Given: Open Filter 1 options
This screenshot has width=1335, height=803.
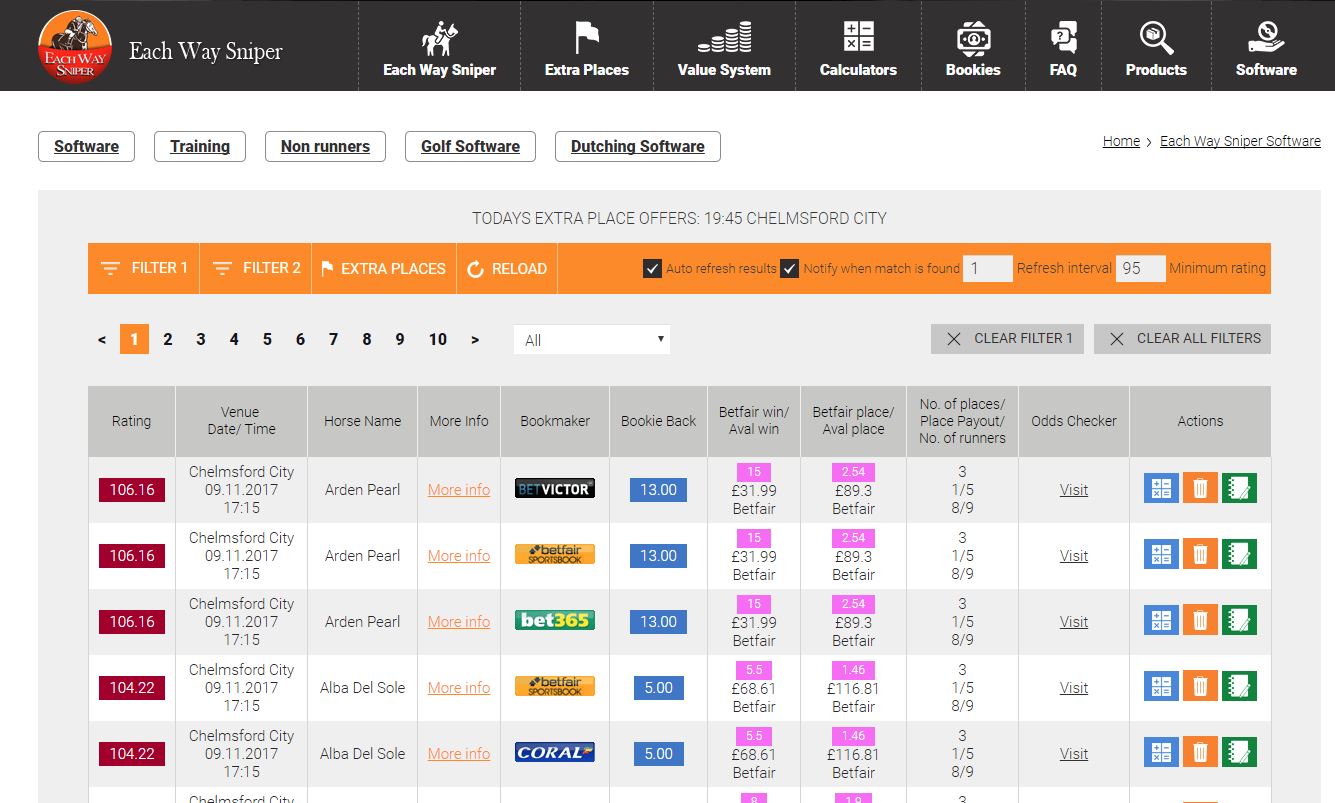Looking at the screenshot, I should pos(144,268).
